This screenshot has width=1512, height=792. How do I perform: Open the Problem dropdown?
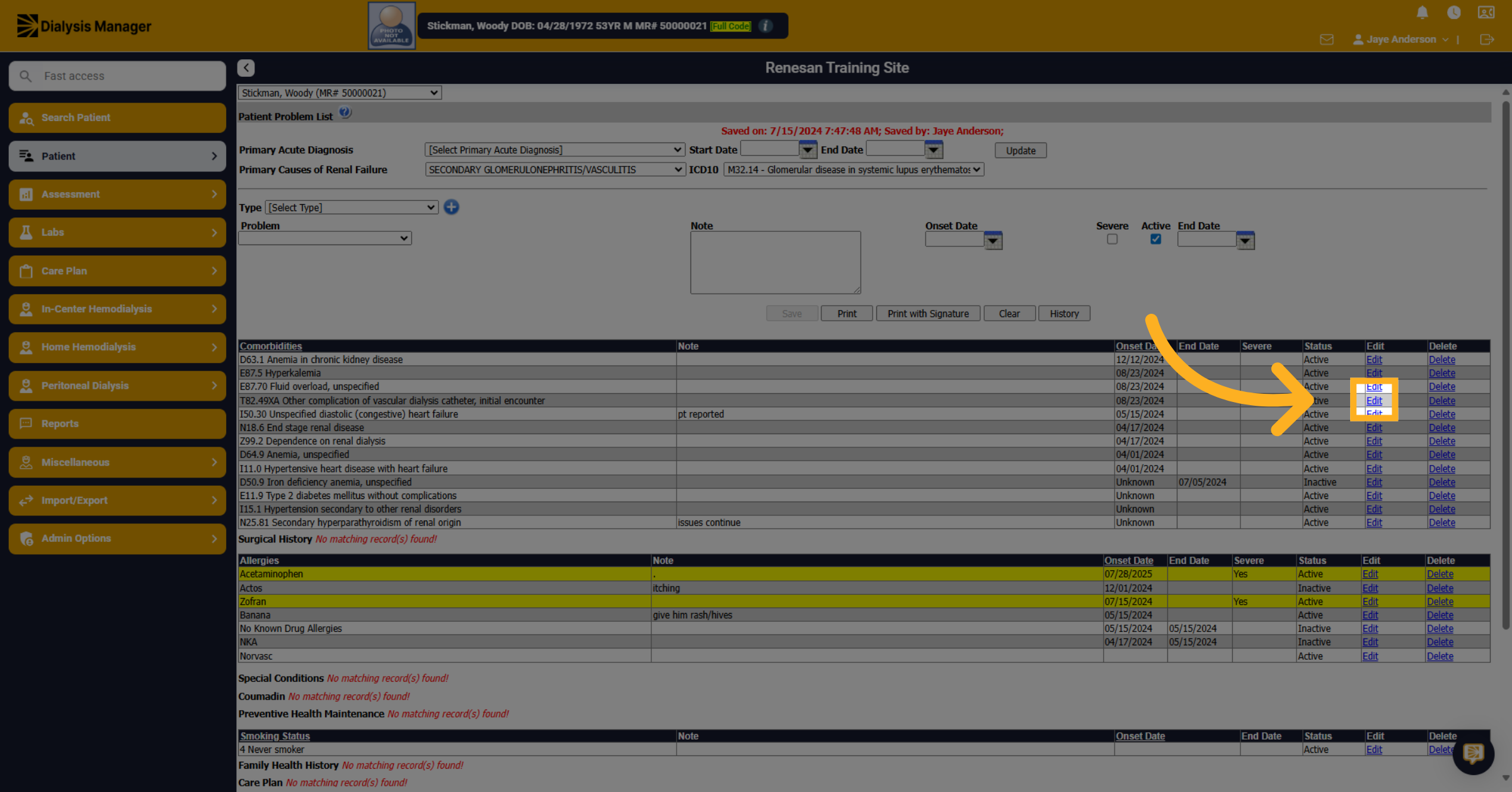point(324,238)
